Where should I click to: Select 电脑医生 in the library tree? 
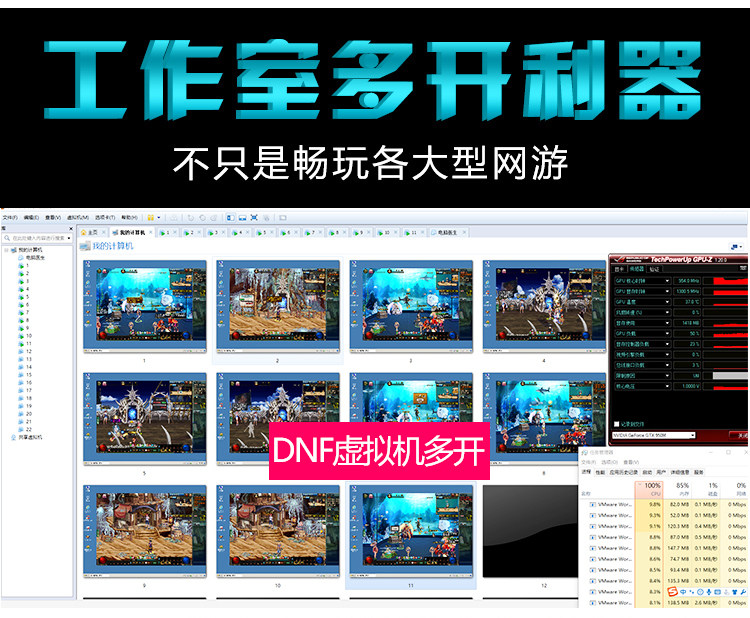(x=32, y=257)
